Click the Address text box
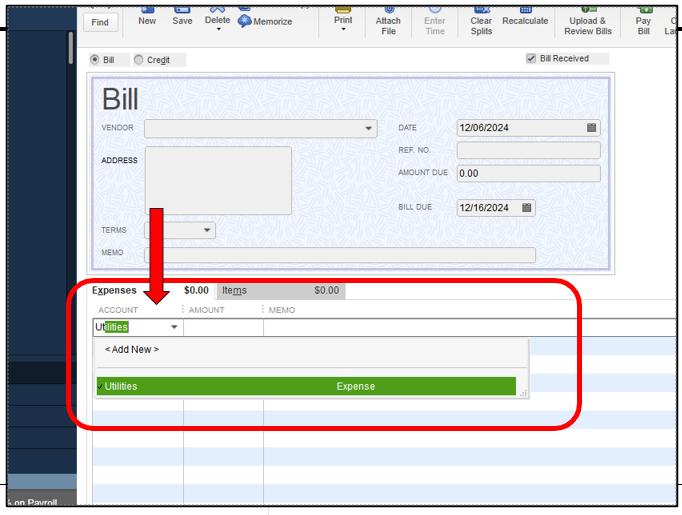The width and height of the screenshot is (682, 515). click(x=218, y=180)
